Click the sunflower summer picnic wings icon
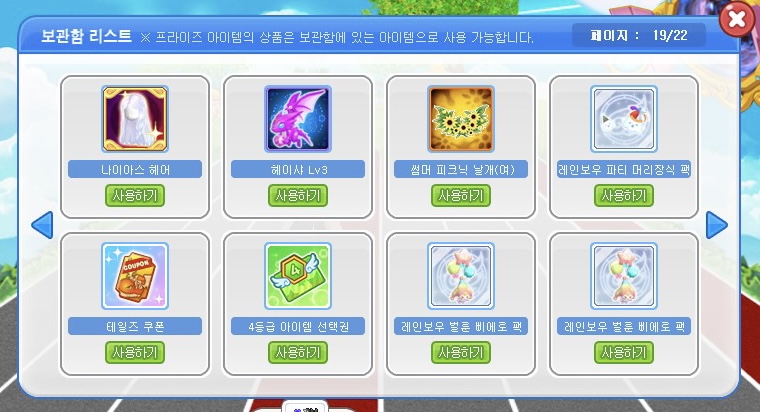The width and height of the screenshot is (760, 412). pos(461,119)
